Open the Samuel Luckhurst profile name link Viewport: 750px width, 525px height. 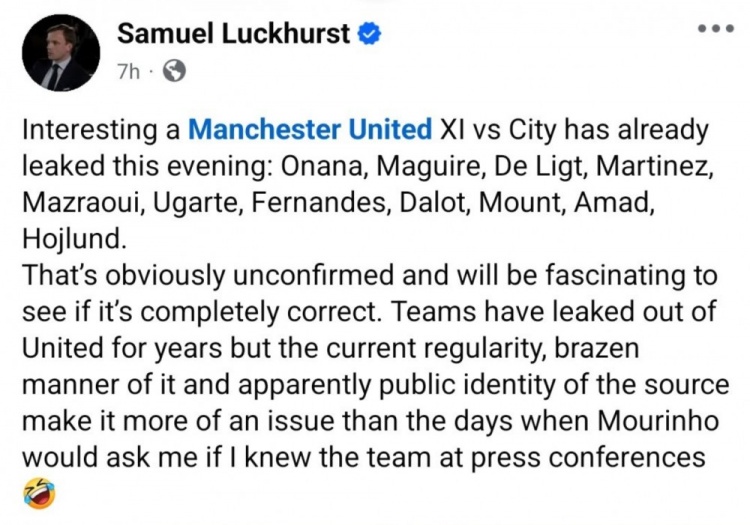coord(234,34)
